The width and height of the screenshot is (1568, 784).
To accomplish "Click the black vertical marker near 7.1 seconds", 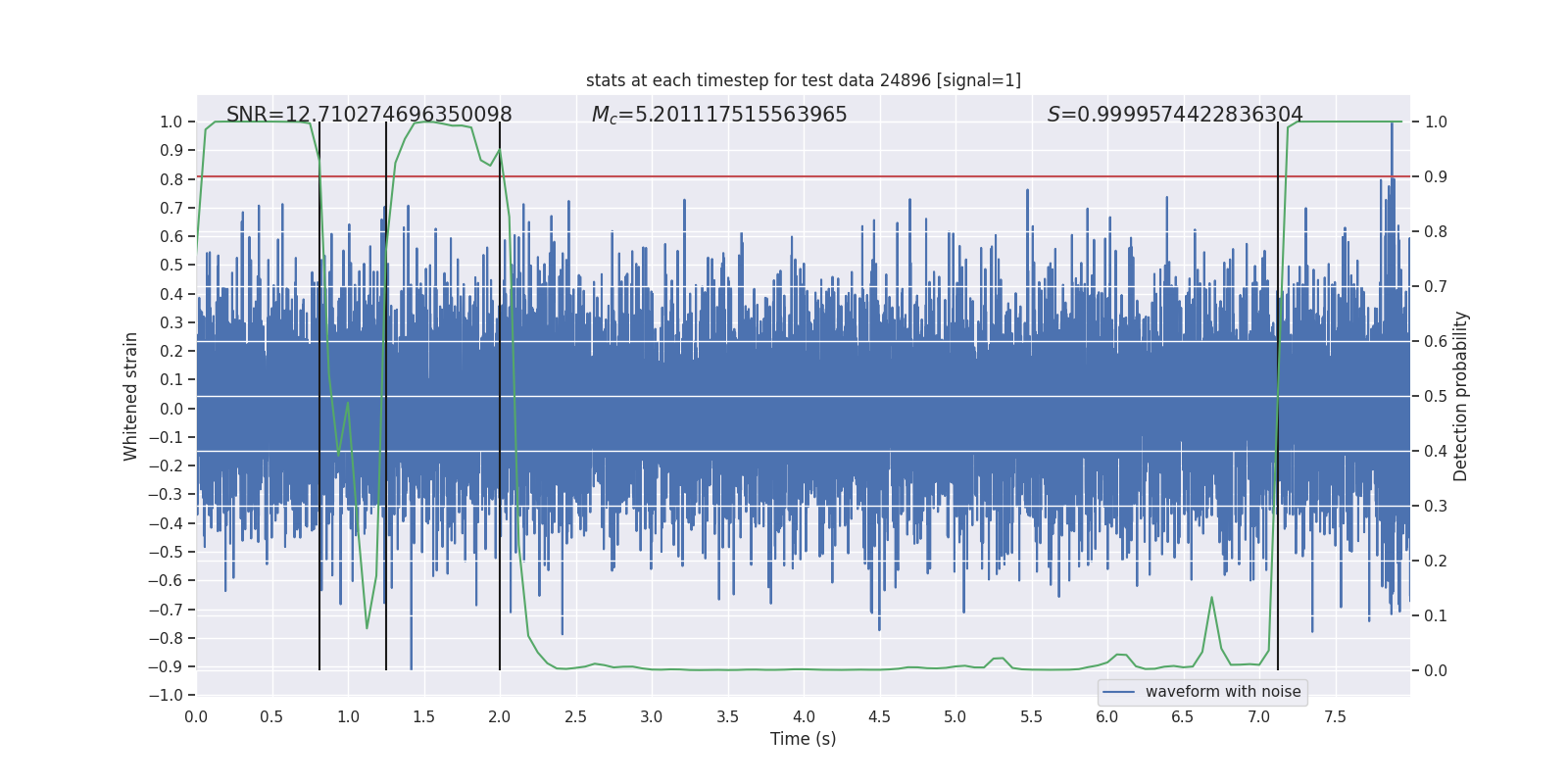I will point(1278,396).
